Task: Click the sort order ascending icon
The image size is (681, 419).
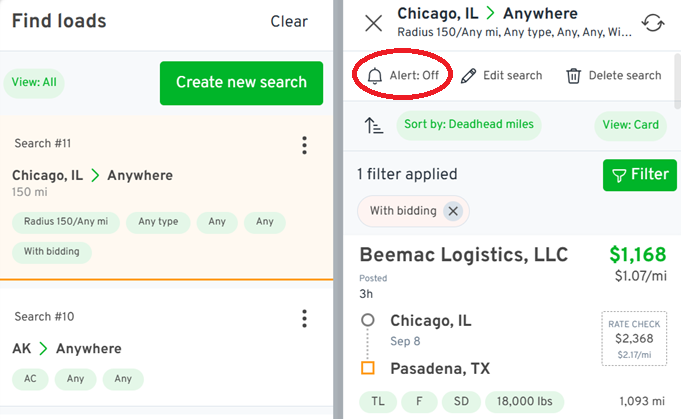Action: 373,125
